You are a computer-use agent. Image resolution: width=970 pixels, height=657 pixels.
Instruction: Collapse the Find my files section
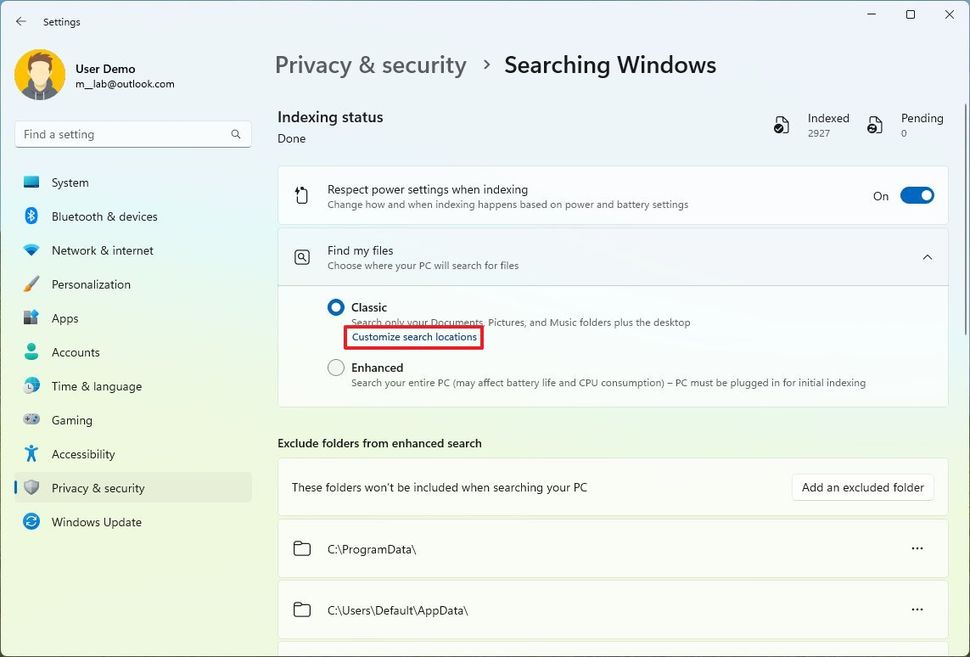point(927,257)
